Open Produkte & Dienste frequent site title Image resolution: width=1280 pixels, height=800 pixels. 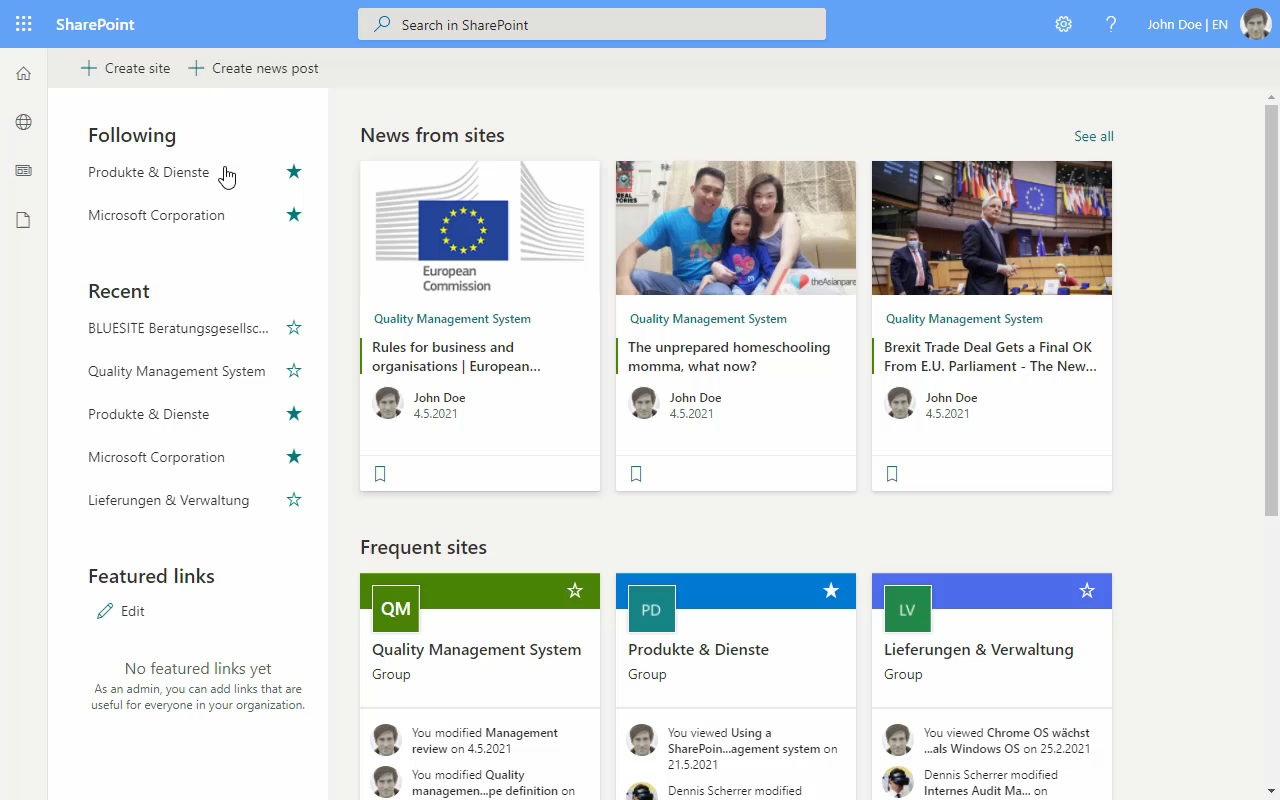[x=698, y=650]
